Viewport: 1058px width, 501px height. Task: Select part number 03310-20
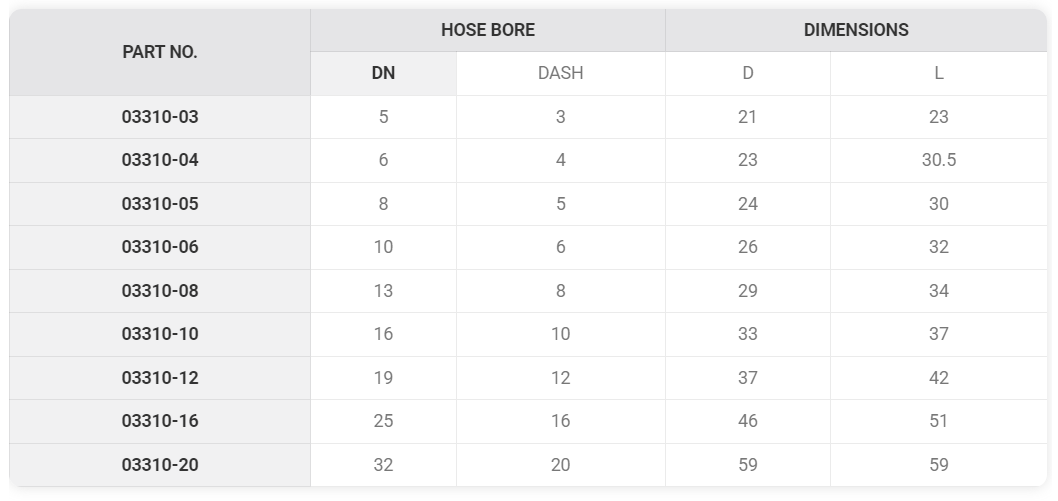pos(160,465)
